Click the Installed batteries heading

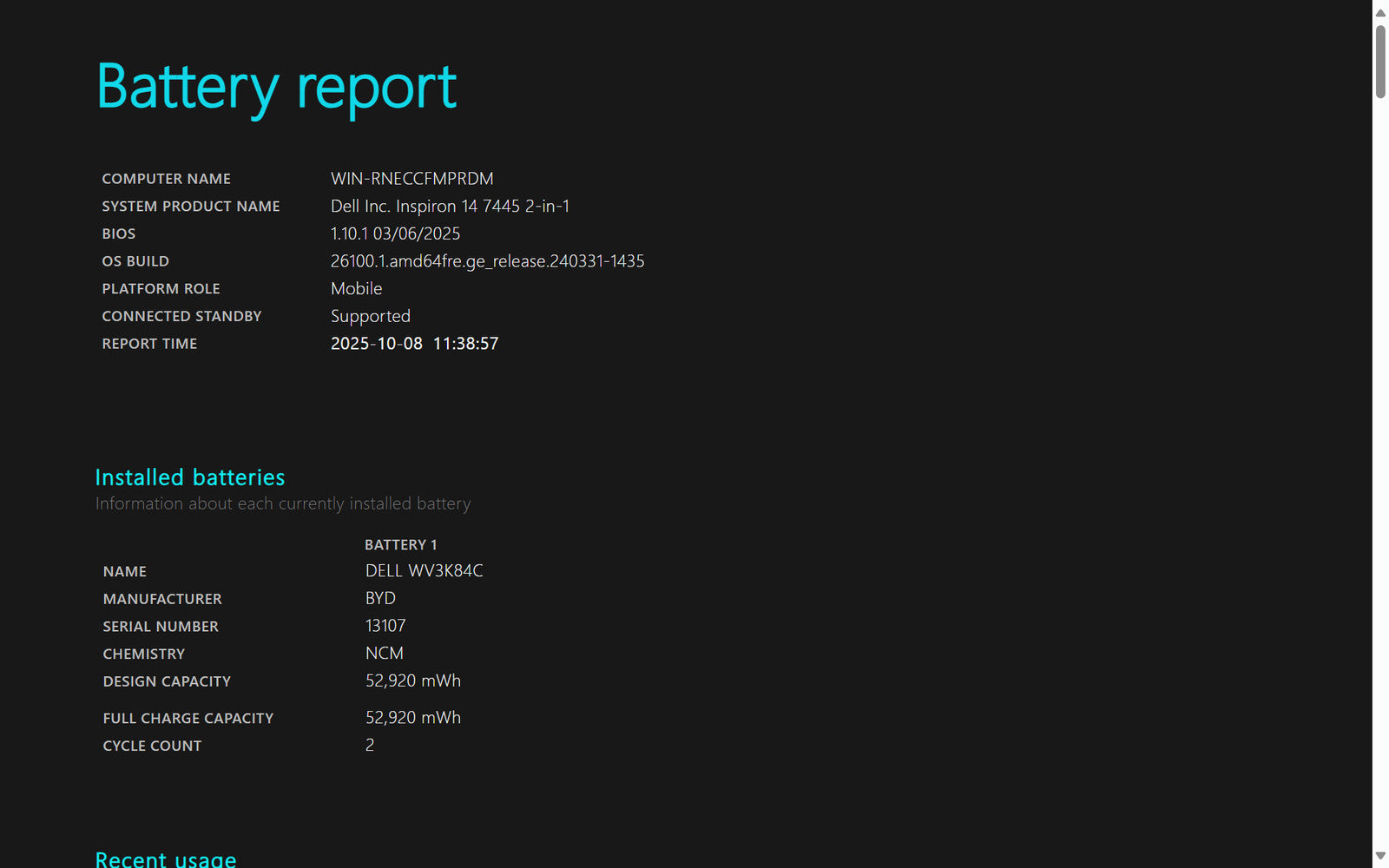pyautogui.click(x=189, y=477)
